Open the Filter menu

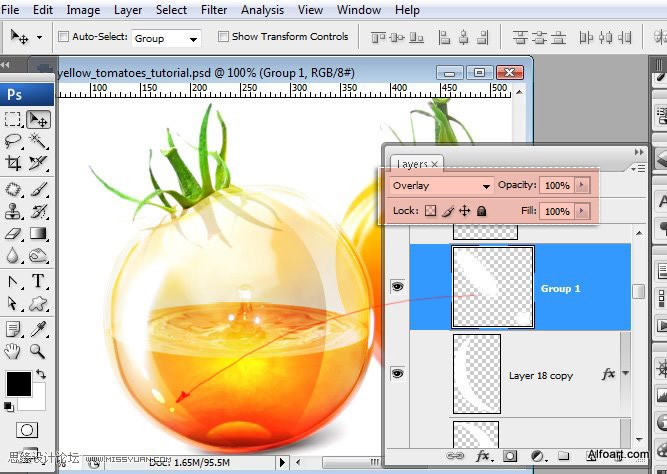point(214,9)
